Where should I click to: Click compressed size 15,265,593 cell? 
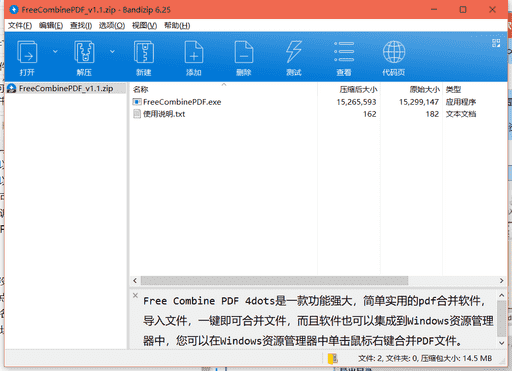(356, 102)
